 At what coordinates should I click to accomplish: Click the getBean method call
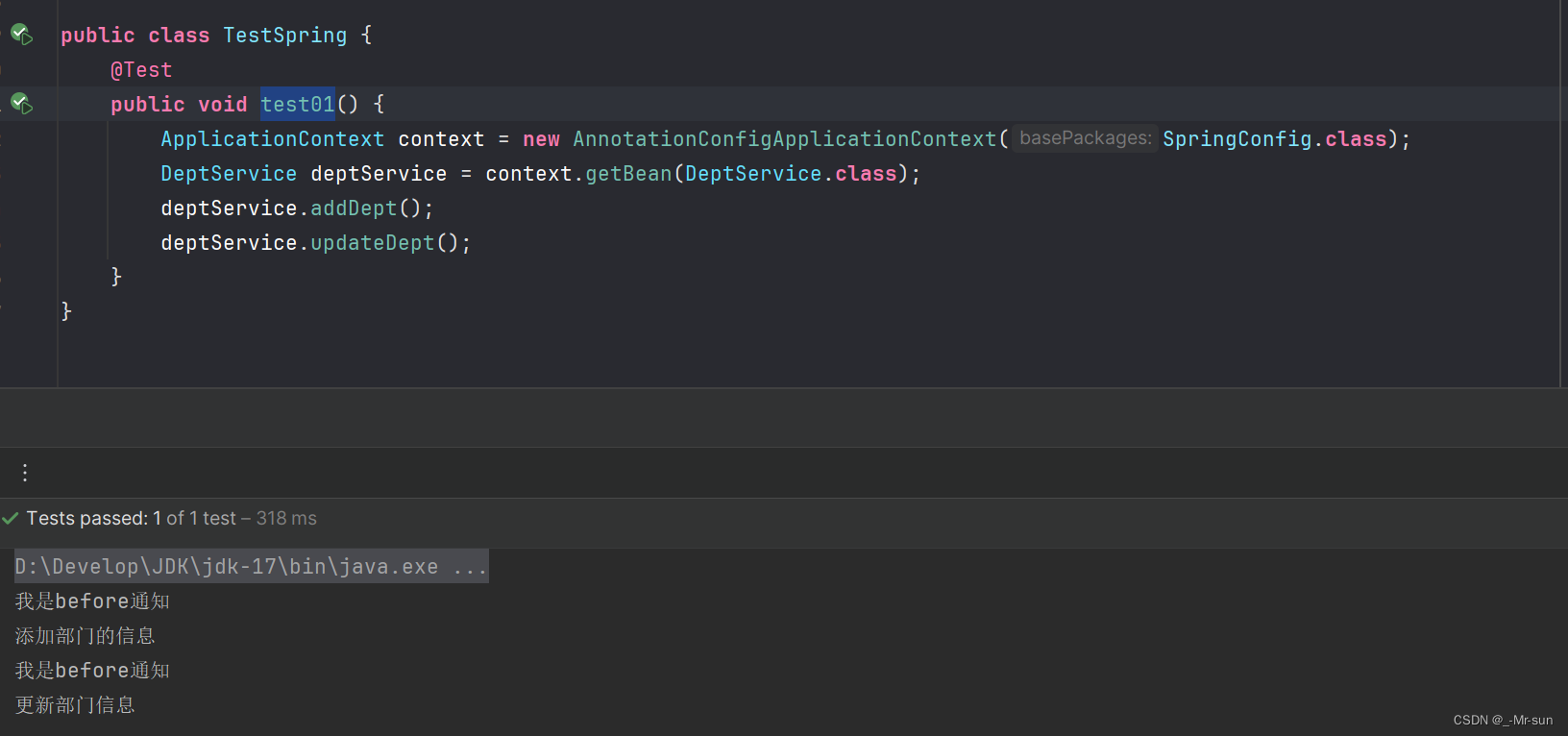pos(628,174)
